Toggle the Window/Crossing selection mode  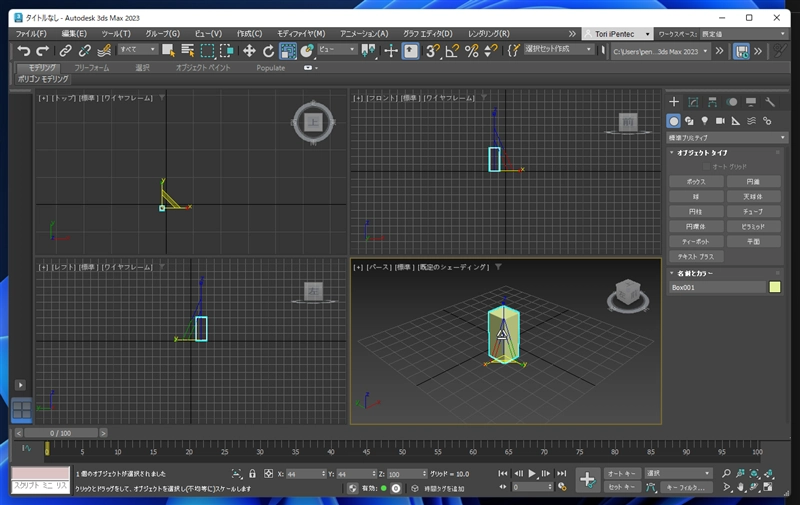(227, 50)
